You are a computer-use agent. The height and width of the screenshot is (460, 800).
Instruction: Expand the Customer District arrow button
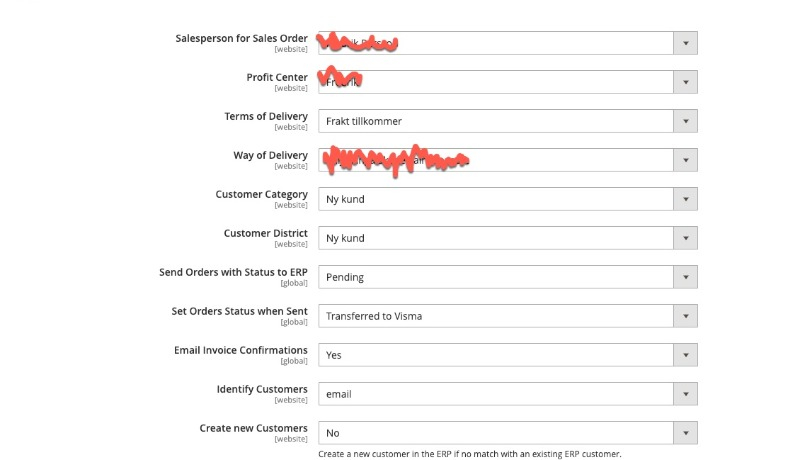(x=685, y=238)
